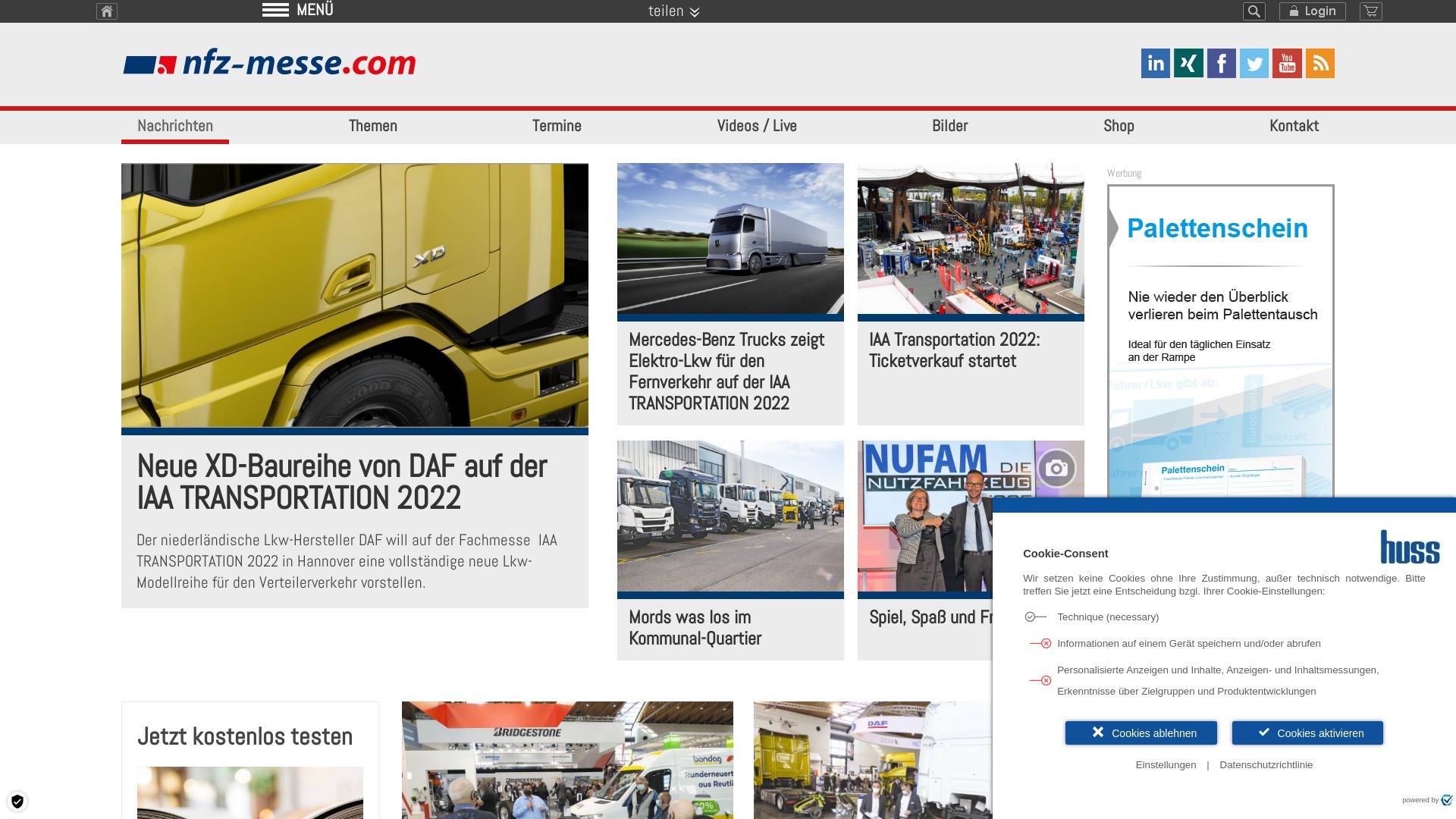Open the search magnifier icon
Viewport: 1456px width, 819px height.
1254,11
